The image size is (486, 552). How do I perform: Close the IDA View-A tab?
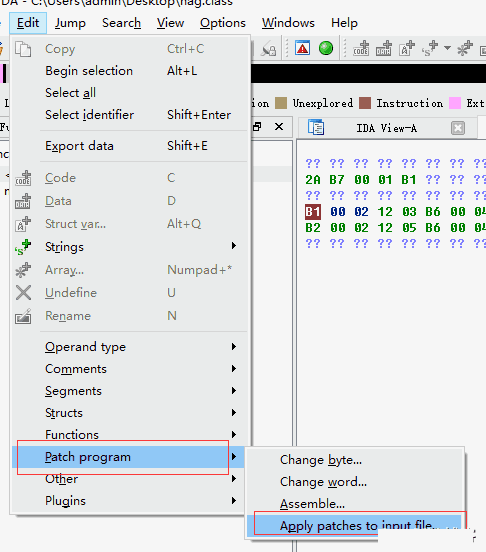point(457,128)
